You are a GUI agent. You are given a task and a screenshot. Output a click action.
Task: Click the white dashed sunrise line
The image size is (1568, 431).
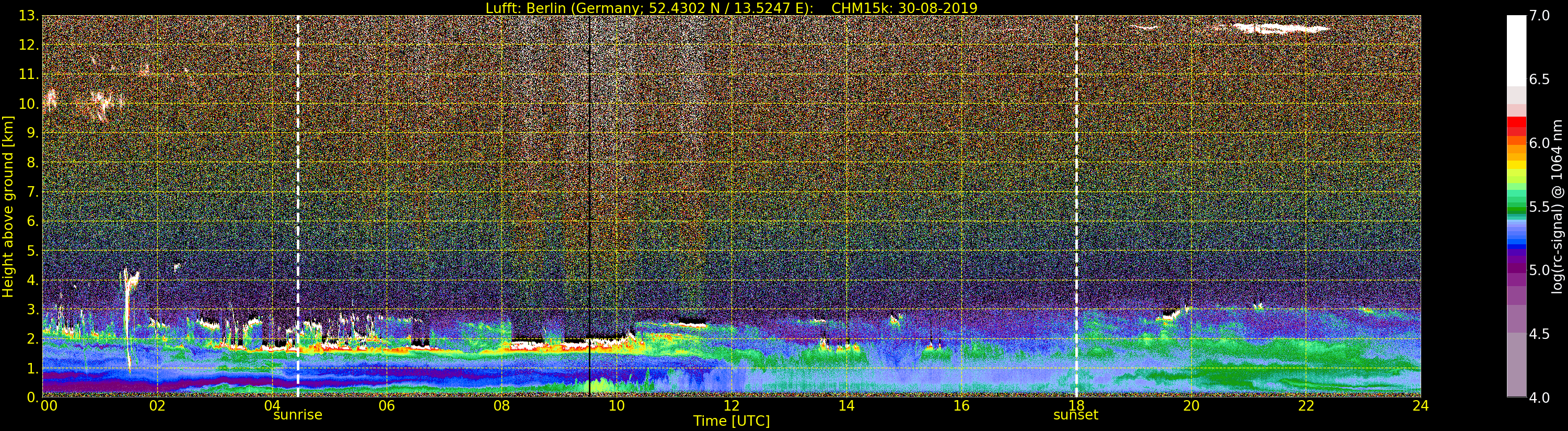pos(298,206)
